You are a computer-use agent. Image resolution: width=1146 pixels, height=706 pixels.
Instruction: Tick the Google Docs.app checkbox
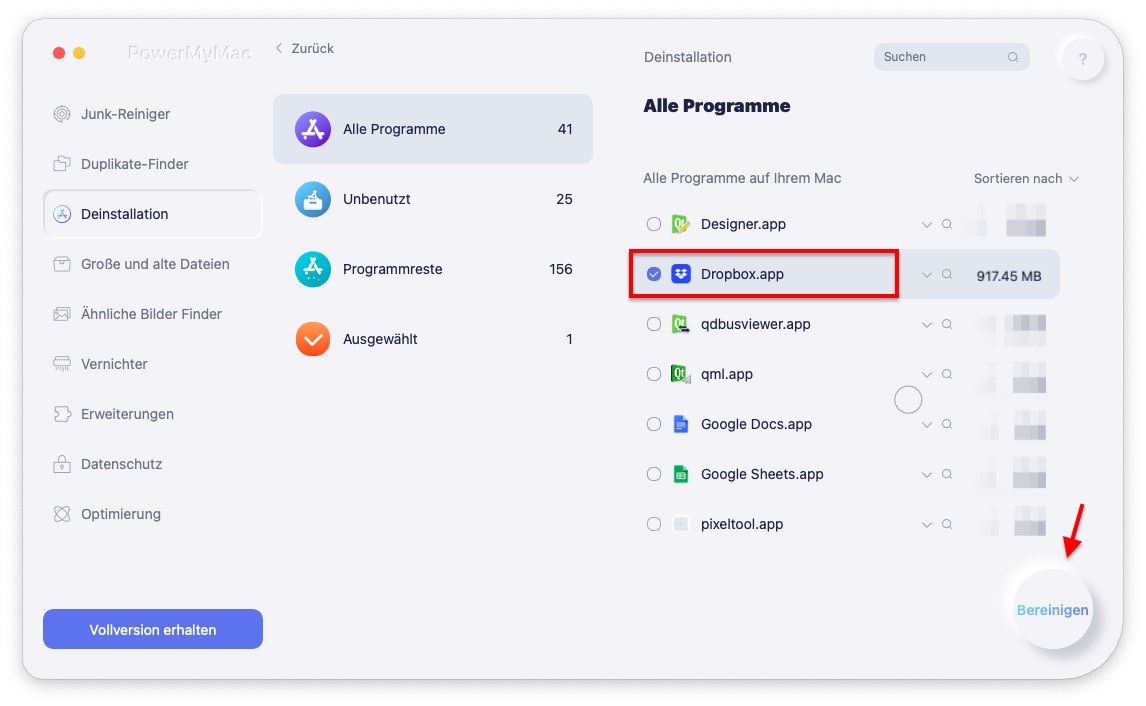(x=653, y=424)
